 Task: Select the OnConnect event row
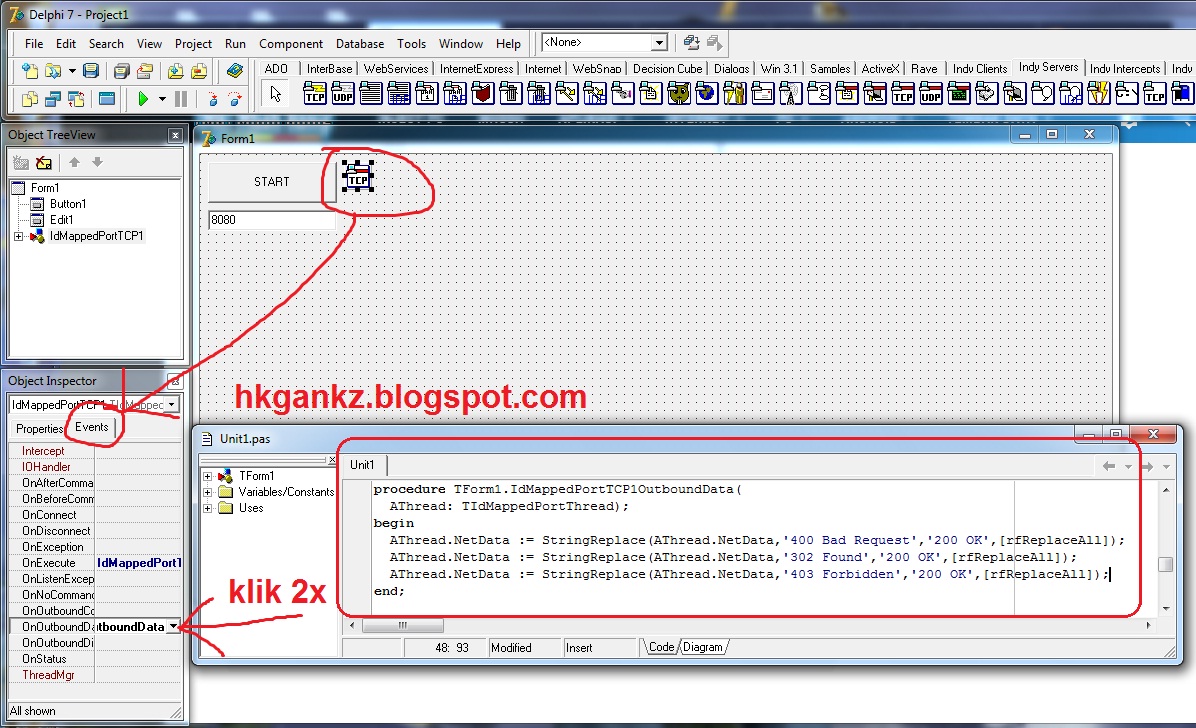(95, 515)
